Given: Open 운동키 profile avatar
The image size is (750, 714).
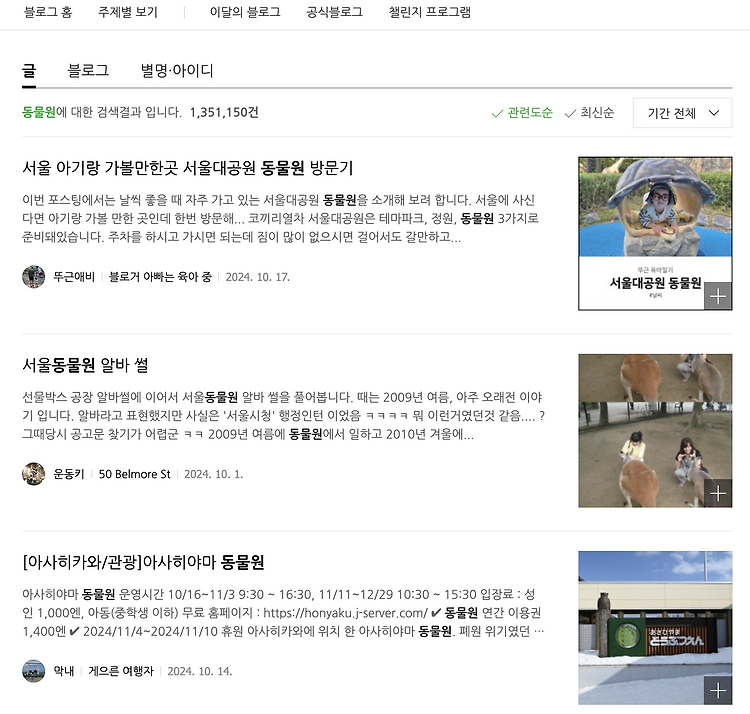Looking at the screenshot, I should pos(33,474).
